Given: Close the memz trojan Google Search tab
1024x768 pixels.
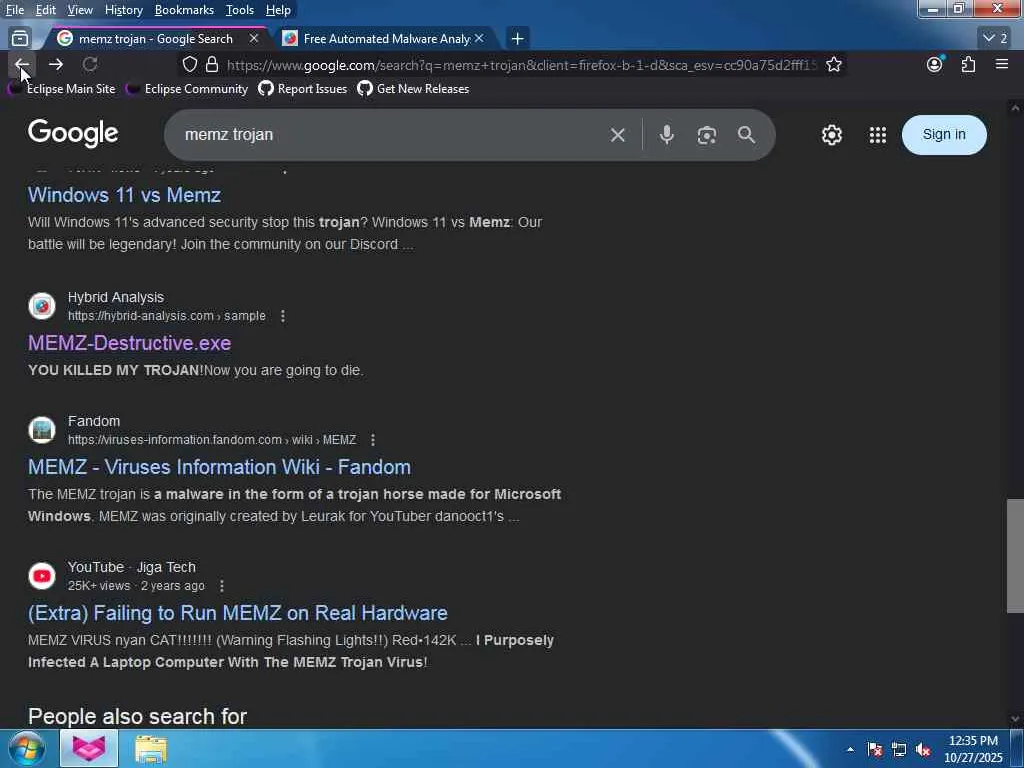Looking at the screenshot, I should pyautogui.click(x=254, y=39).
